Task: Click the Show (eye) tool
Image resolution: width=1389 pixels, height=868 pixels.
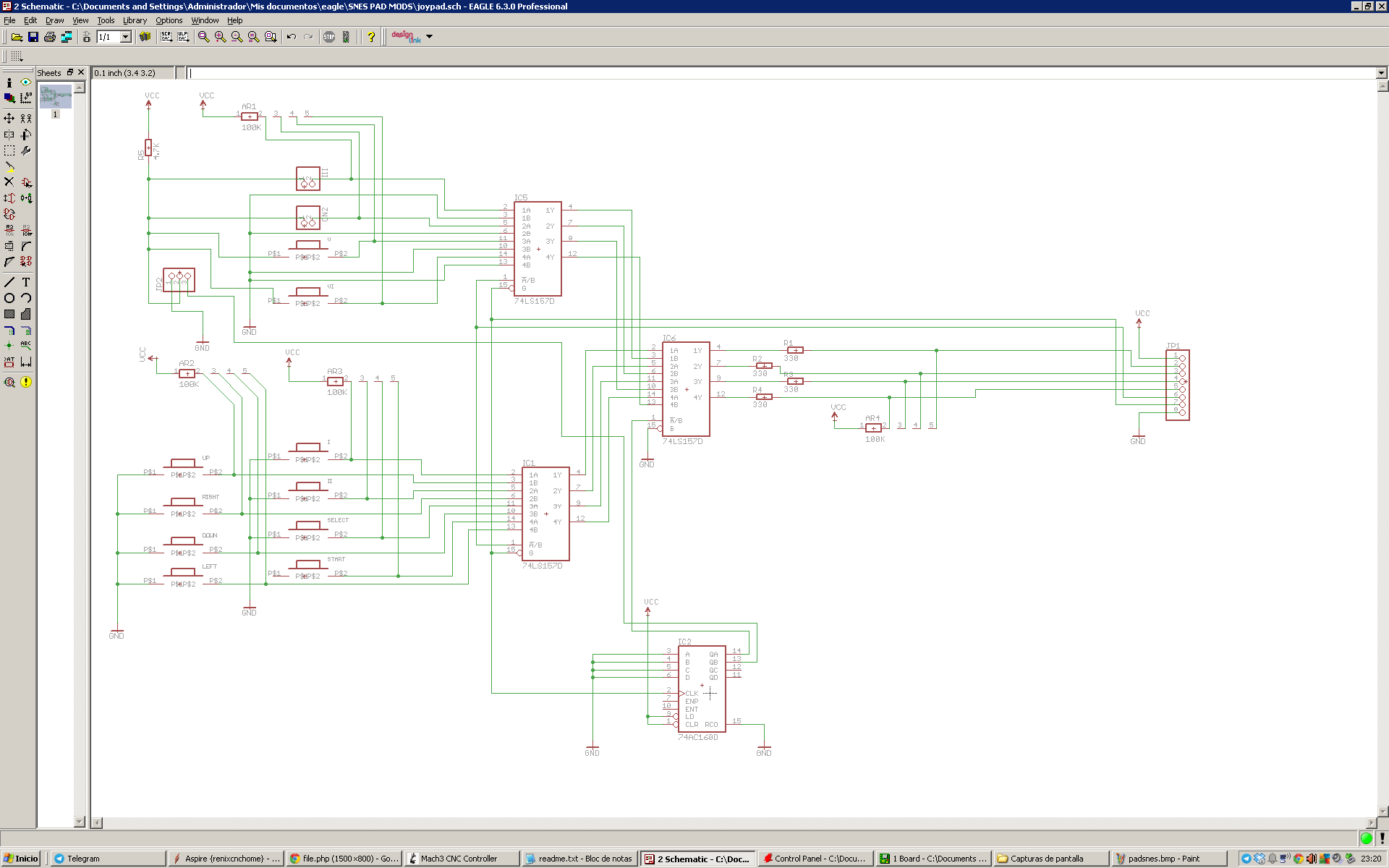Action: (26, 82)
